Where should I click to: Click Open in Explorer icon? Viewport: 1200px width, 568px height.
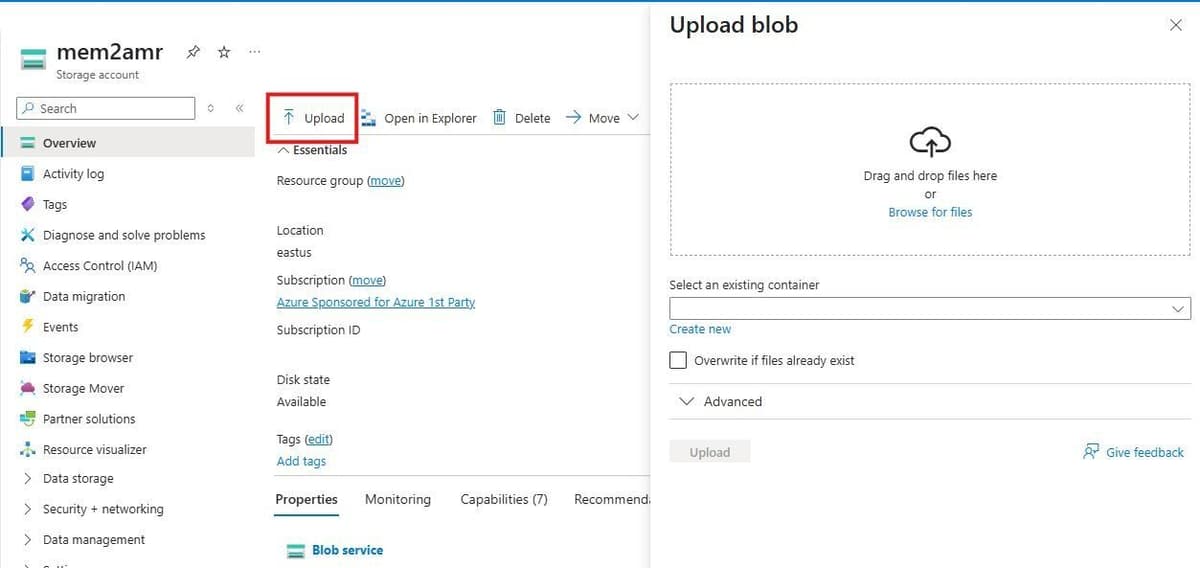click(368, 118)
